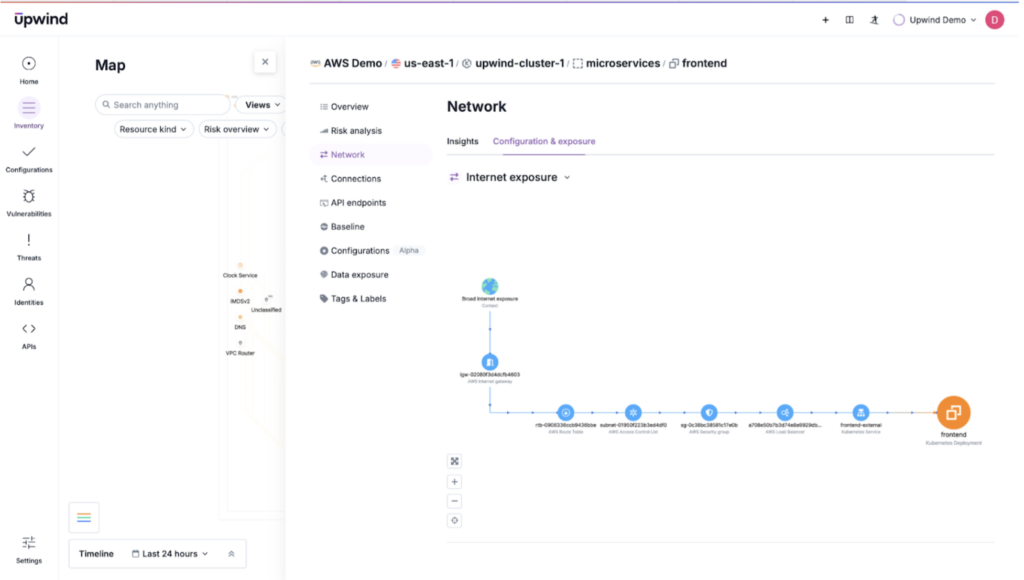Go to microservices breadcrumb

click(616, 63)
